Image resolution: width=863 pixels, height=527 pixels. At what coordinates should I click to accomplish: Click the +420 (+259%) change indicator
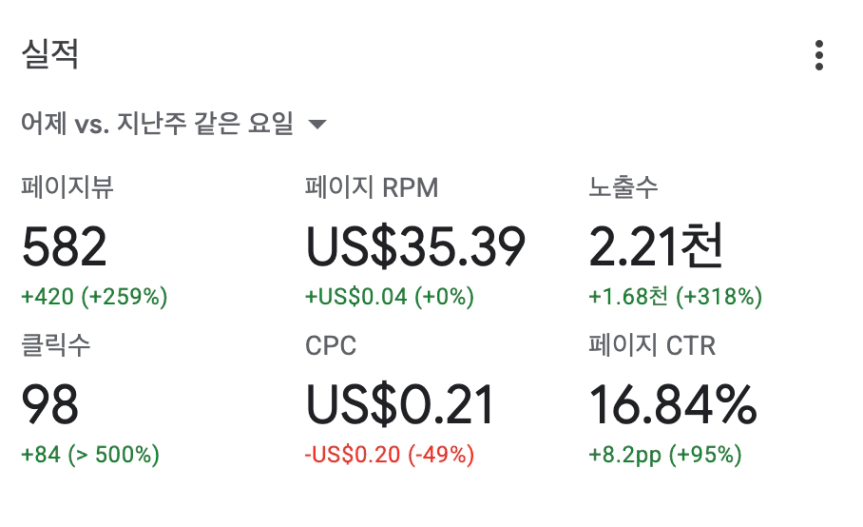point(94,297)
